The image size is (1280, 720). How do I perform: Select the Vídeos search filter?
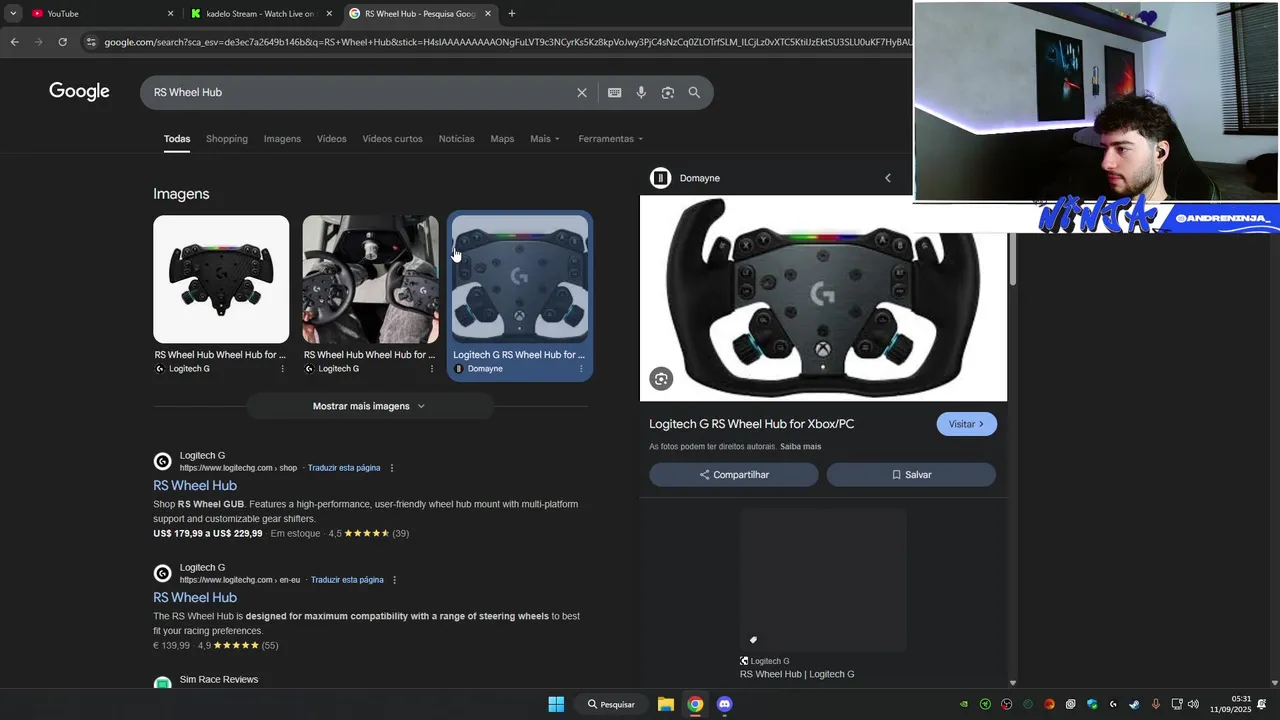pos(332,139)
